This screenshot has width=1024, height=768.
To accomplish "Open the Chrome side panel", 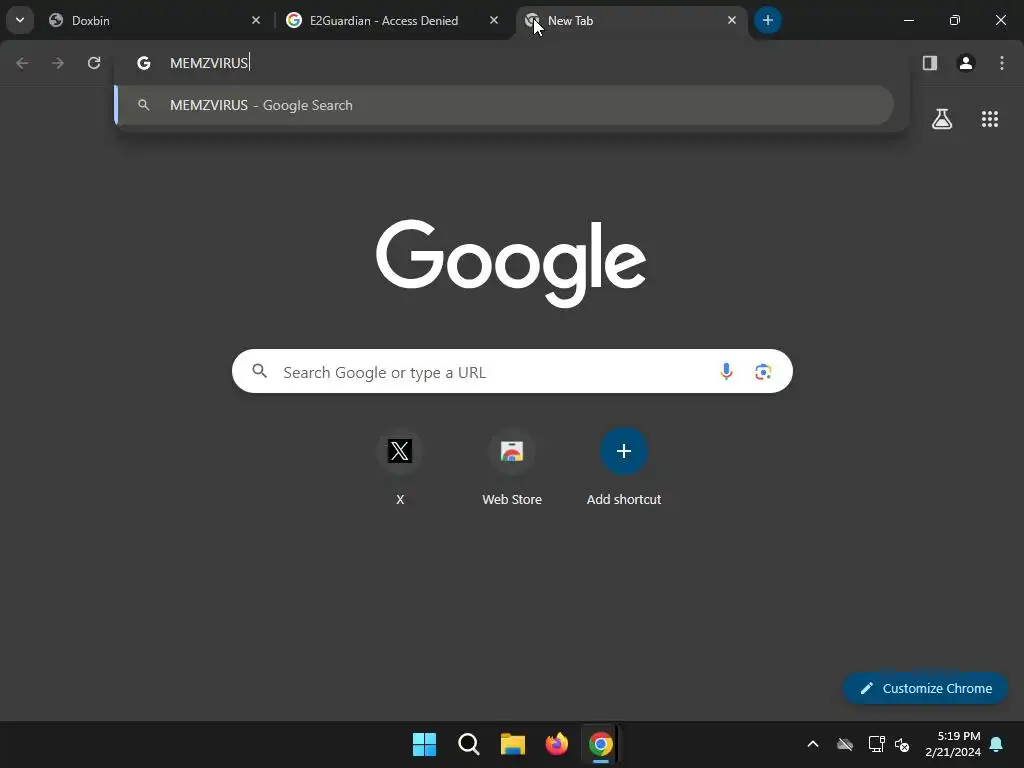I will pos(929,63).
